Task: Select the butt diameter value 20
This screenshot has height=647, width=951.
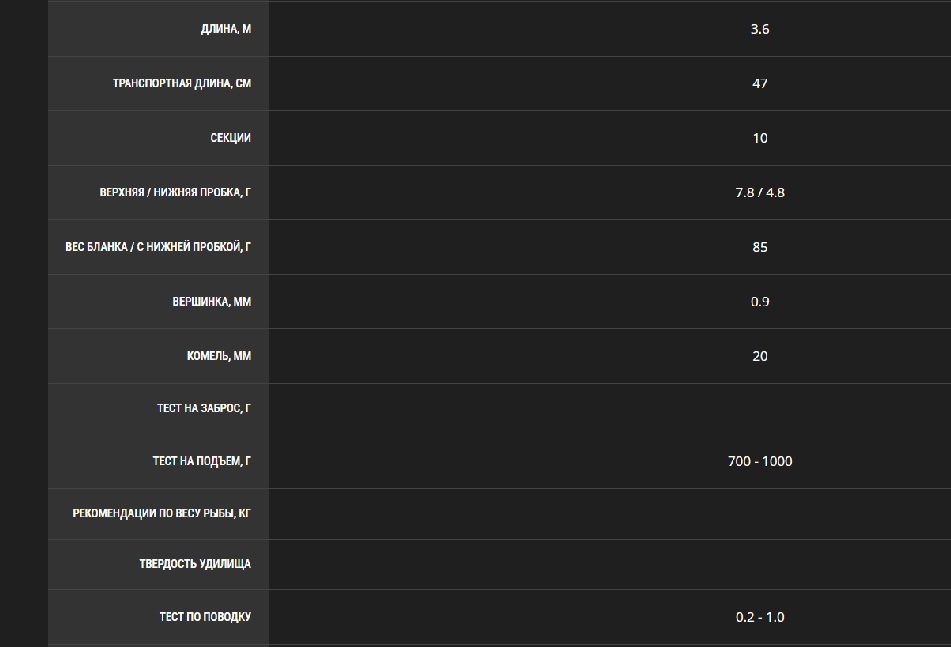Action: coord(760,356)
